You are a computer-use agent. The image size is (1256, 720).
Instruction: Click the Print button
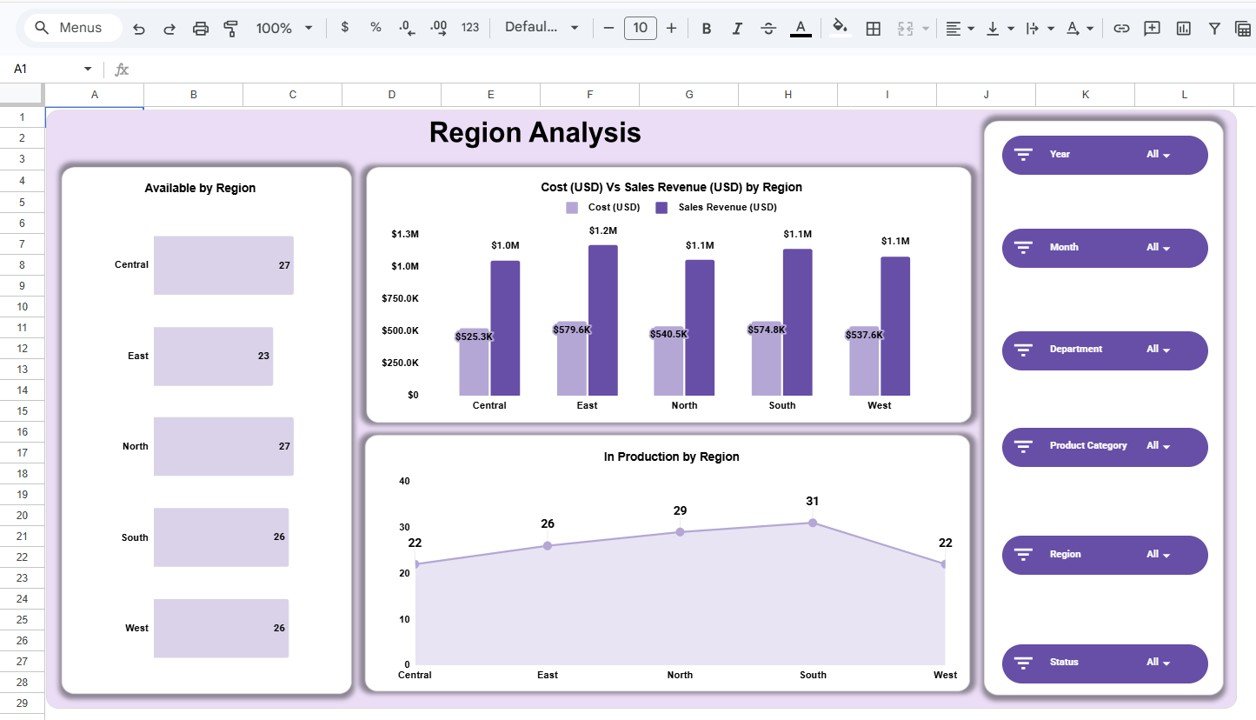pyautogui.click(x=200, y=27)
